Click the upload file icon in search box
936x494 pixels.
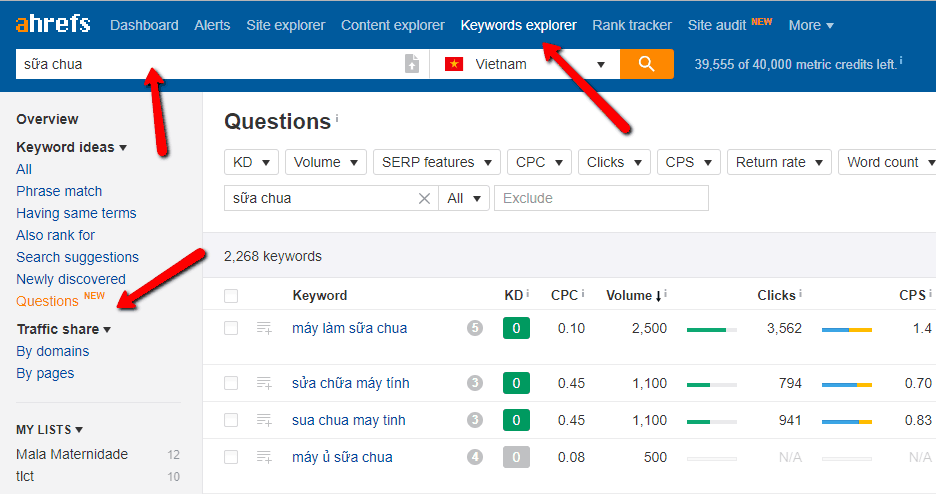click(x=412, y=64)
